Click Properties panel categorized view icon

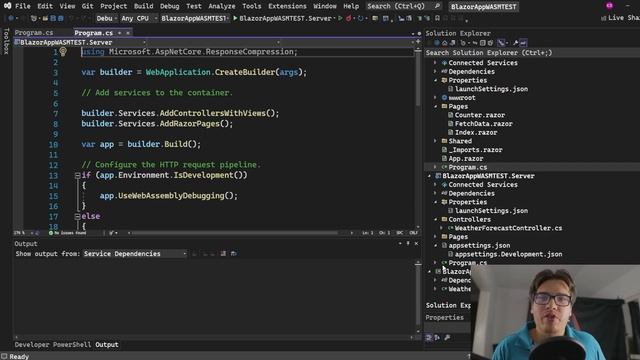point(429,338)
